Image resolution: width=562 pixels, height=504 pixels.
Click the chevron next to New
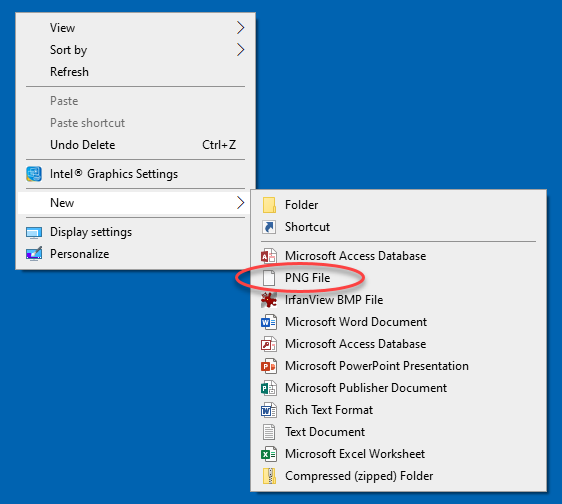[x=240, y=203]
